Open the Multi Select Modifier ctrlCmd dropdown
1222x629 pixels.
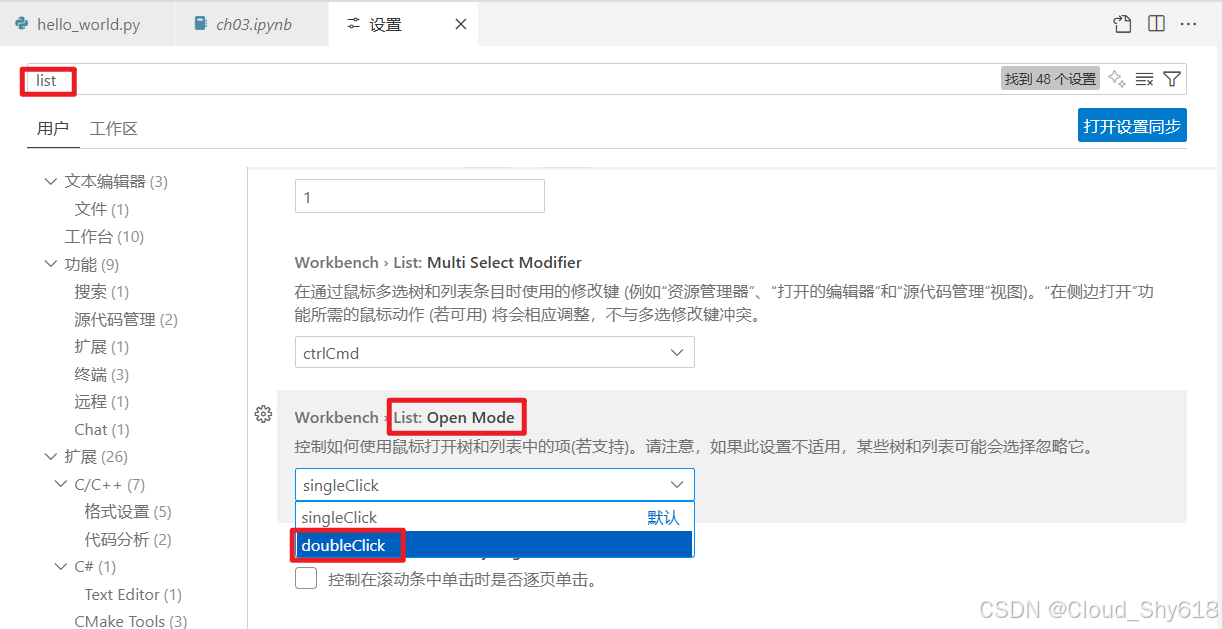tap(494, 353)
